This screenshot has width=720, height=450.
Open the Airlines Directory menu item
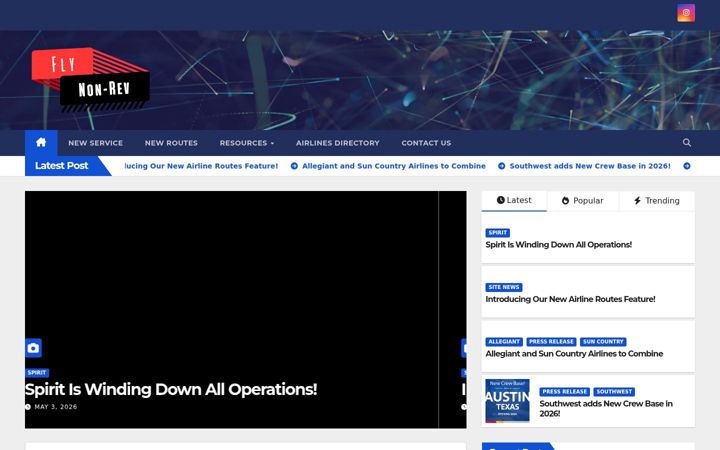(x=338, y=143)
